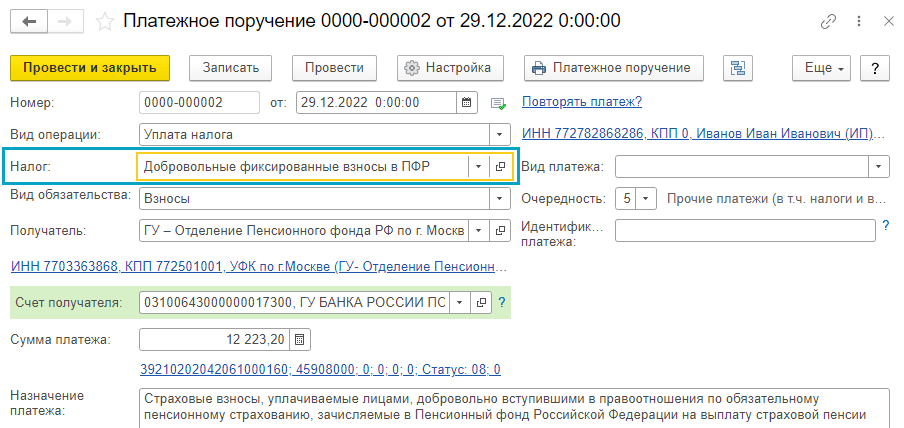Expand Очередность dropdown arrow
The width and height of the screenshot is (904, 428).
[645, 198]
